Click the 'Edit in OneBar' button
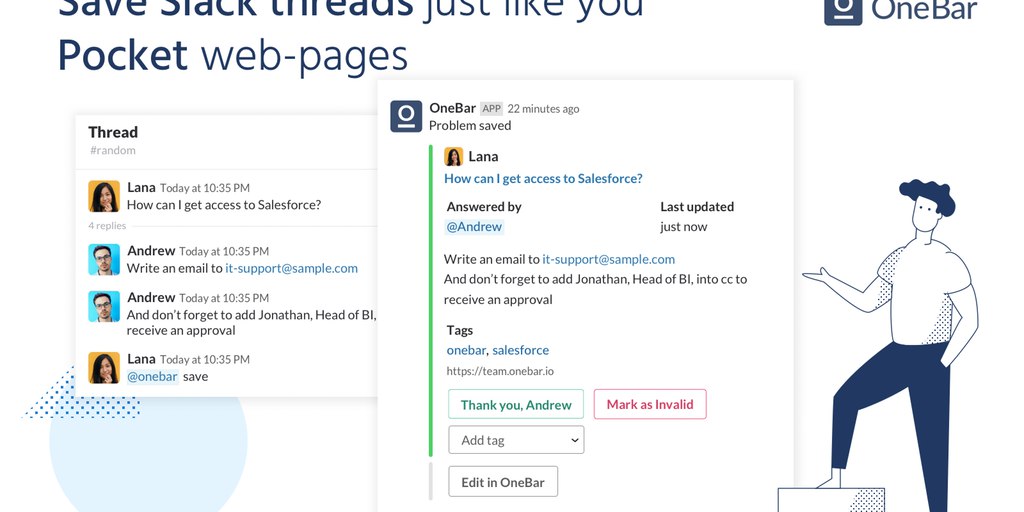This screenshot has width=1024, height=512. click(503, 482)
